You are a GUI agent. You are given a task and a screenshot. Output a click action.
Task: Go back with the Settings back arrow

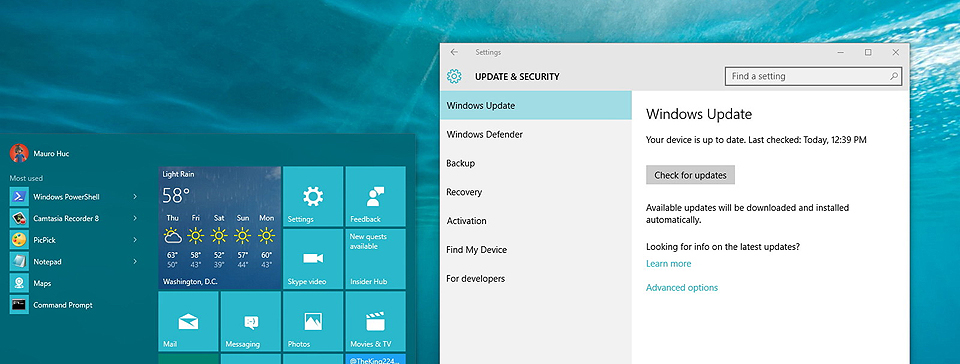coord(454,53)
